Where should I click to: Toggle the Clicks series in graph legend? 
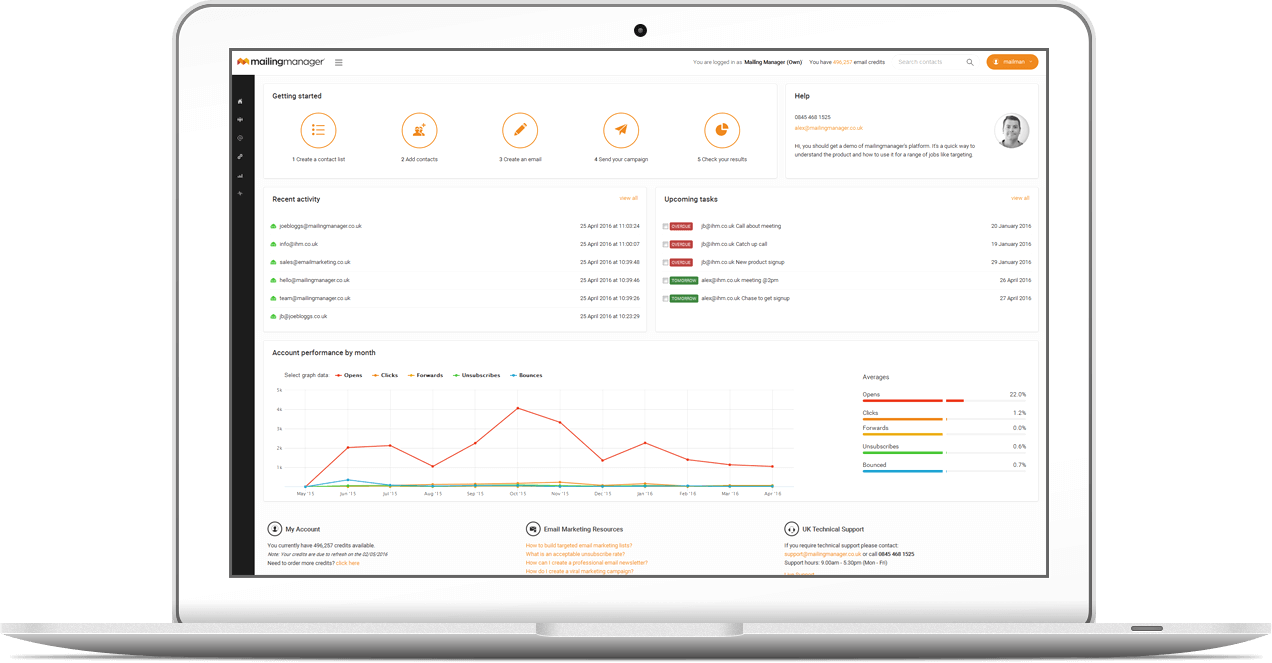(x=385, y=375)
